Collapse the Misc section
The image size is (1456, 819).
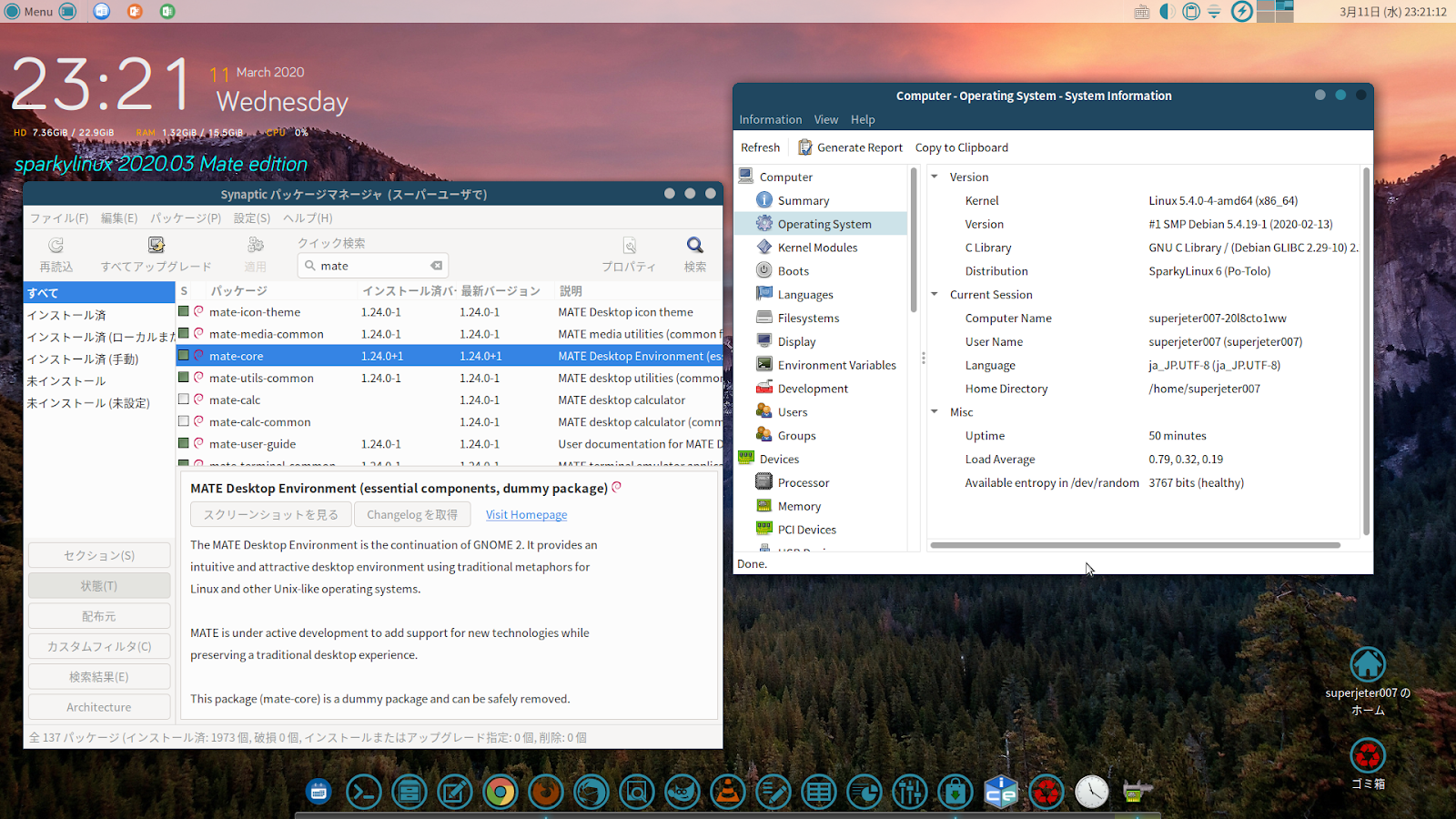(935, 411)
